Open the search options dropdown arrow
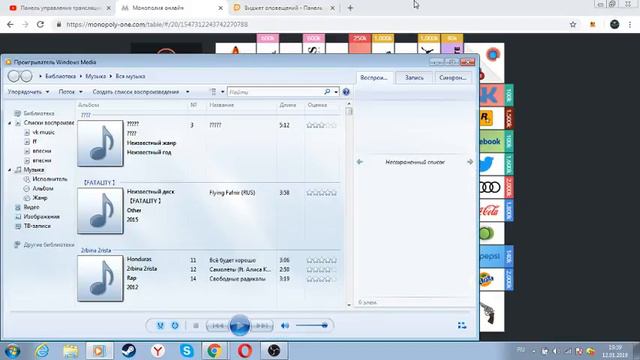The image size is (640, 360). point(336,92)
